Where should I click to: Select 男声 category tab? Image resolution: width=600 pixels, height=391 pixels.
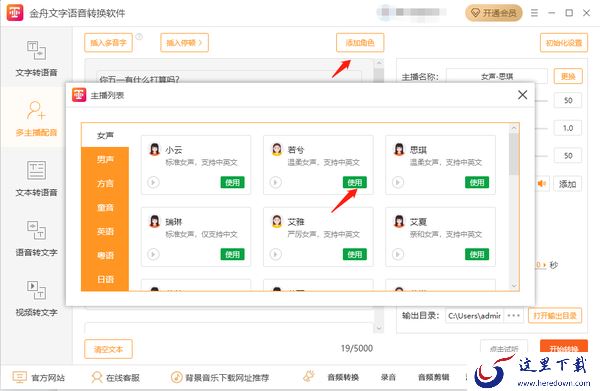pyautogui.click(x=105, y=160)
